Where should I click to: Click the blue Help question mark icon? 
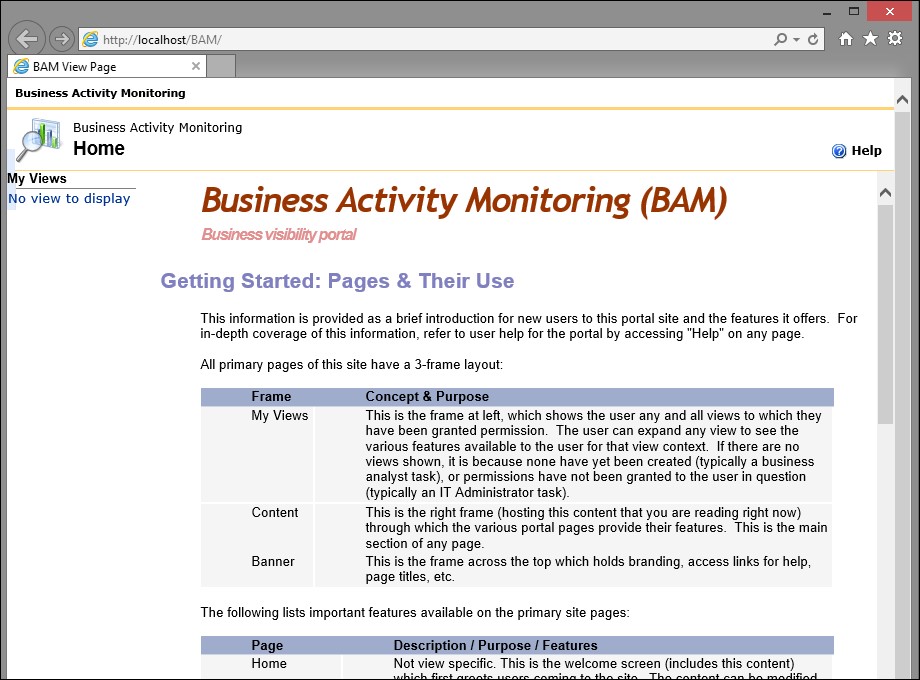[x=839, y=151]
